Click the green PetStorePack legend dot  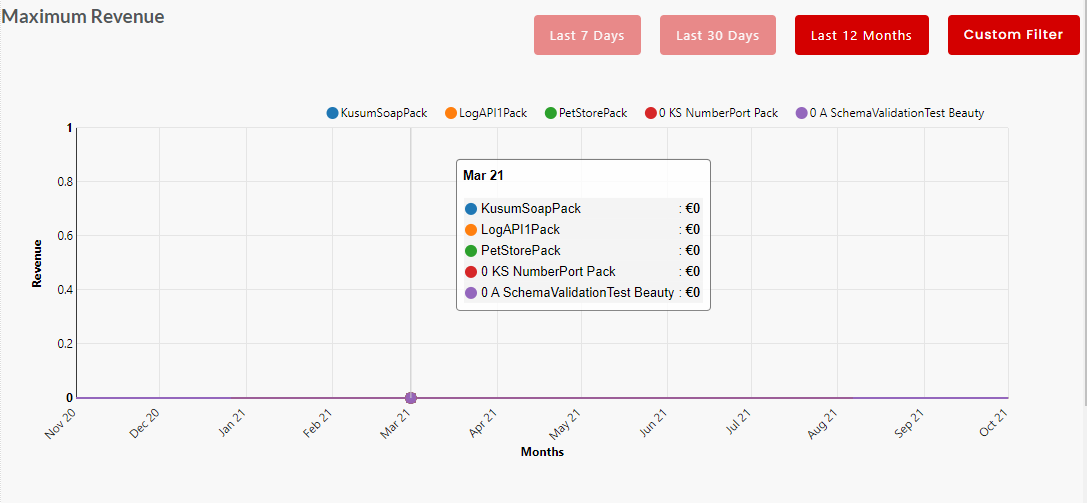tap(550, 113)
